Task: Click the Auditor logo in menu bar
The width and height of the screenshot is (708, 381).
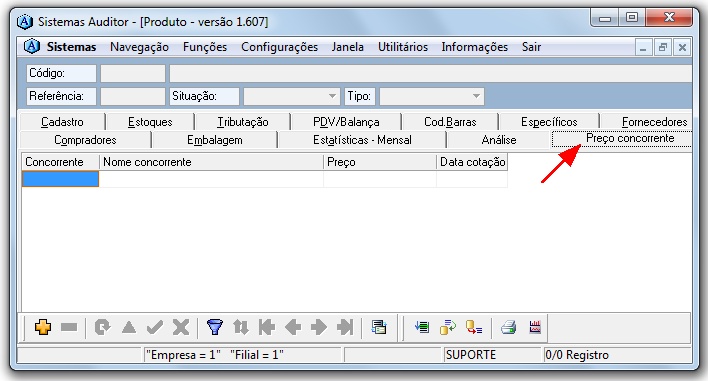Action: (32, 46)
